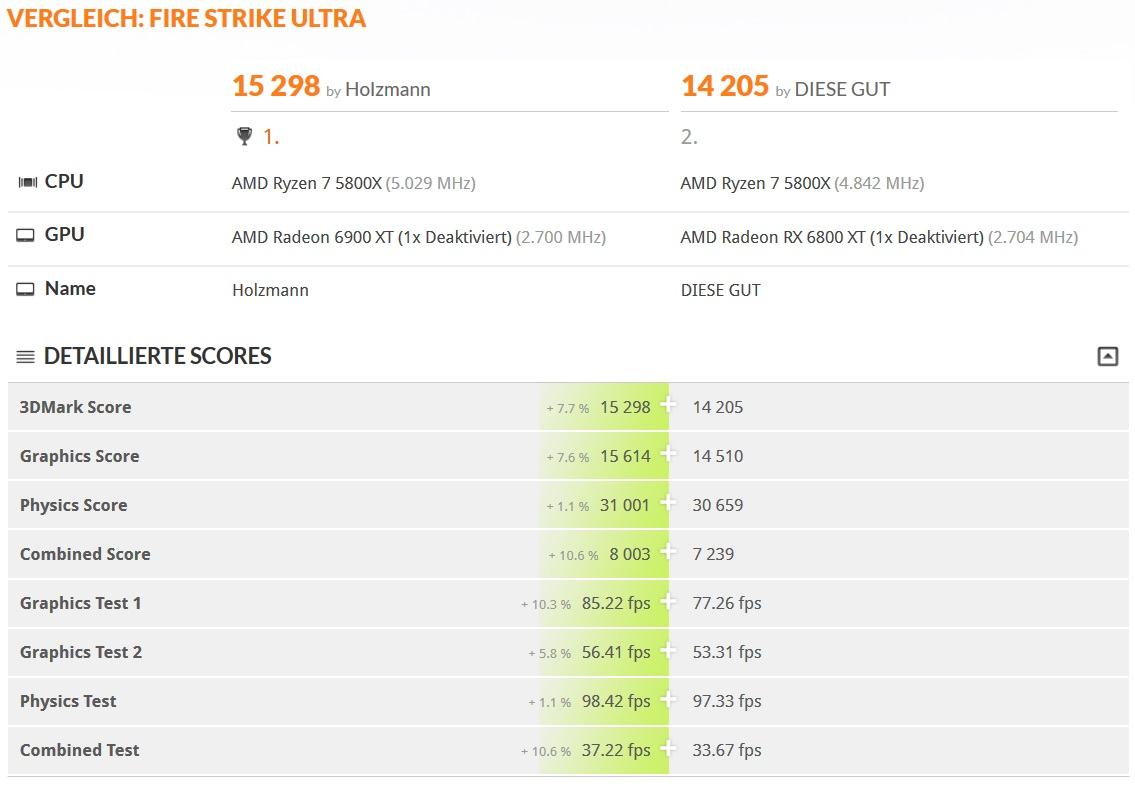Image resolution: width=1135 pixels, height=793 pixels.
Task: Select the CPU text with 5.029 MHz clock
Action: tap(354, 183)
